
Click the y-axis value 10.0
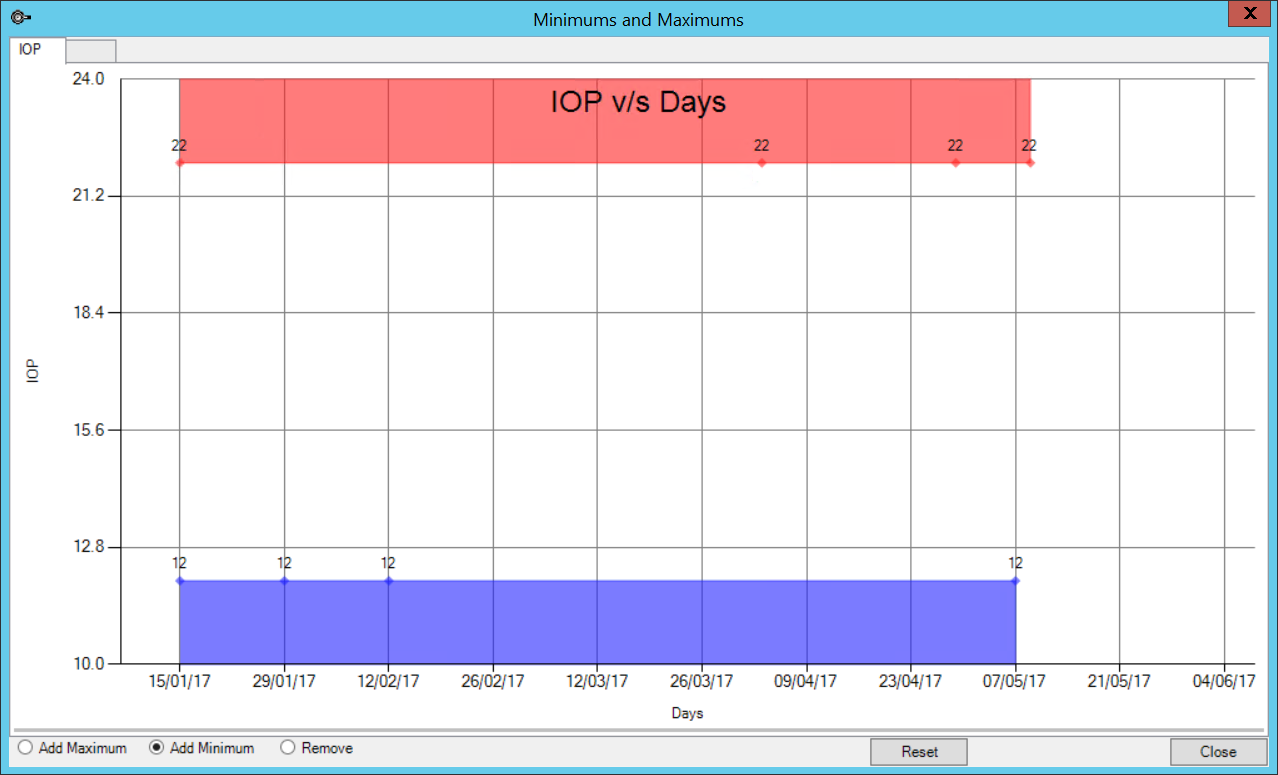pos(88,664)
